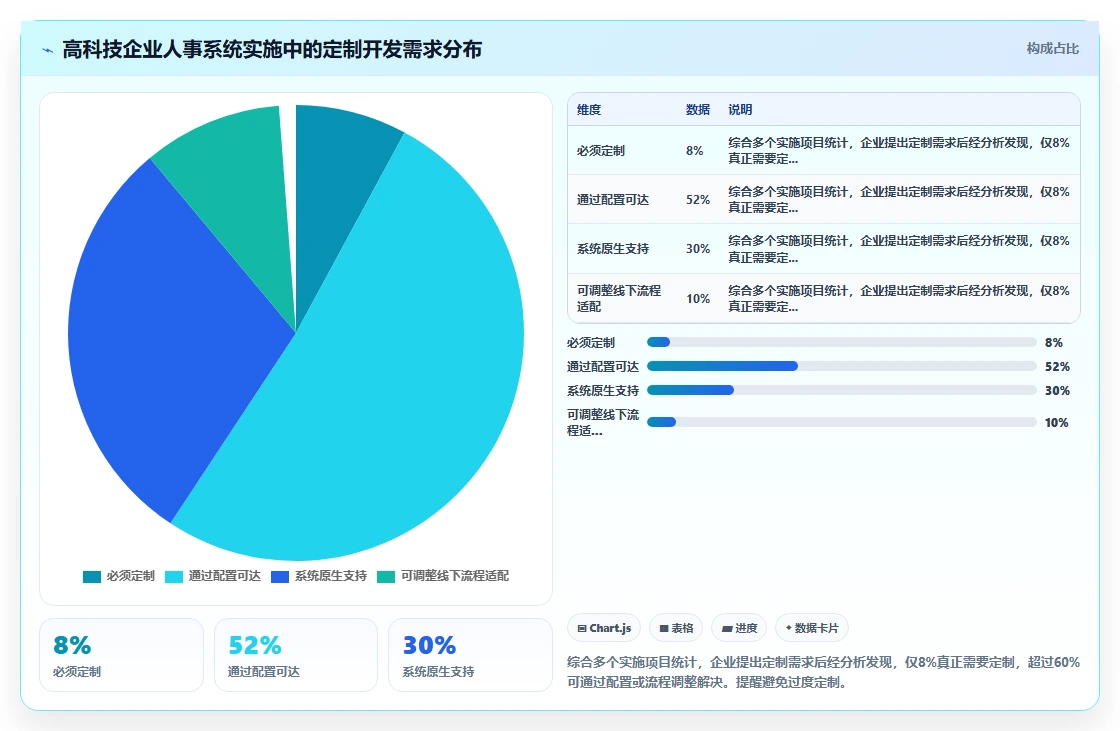This screenshot has height=731, width=1120.
Task: Select the 进度 tag
Action: (739, 628)
